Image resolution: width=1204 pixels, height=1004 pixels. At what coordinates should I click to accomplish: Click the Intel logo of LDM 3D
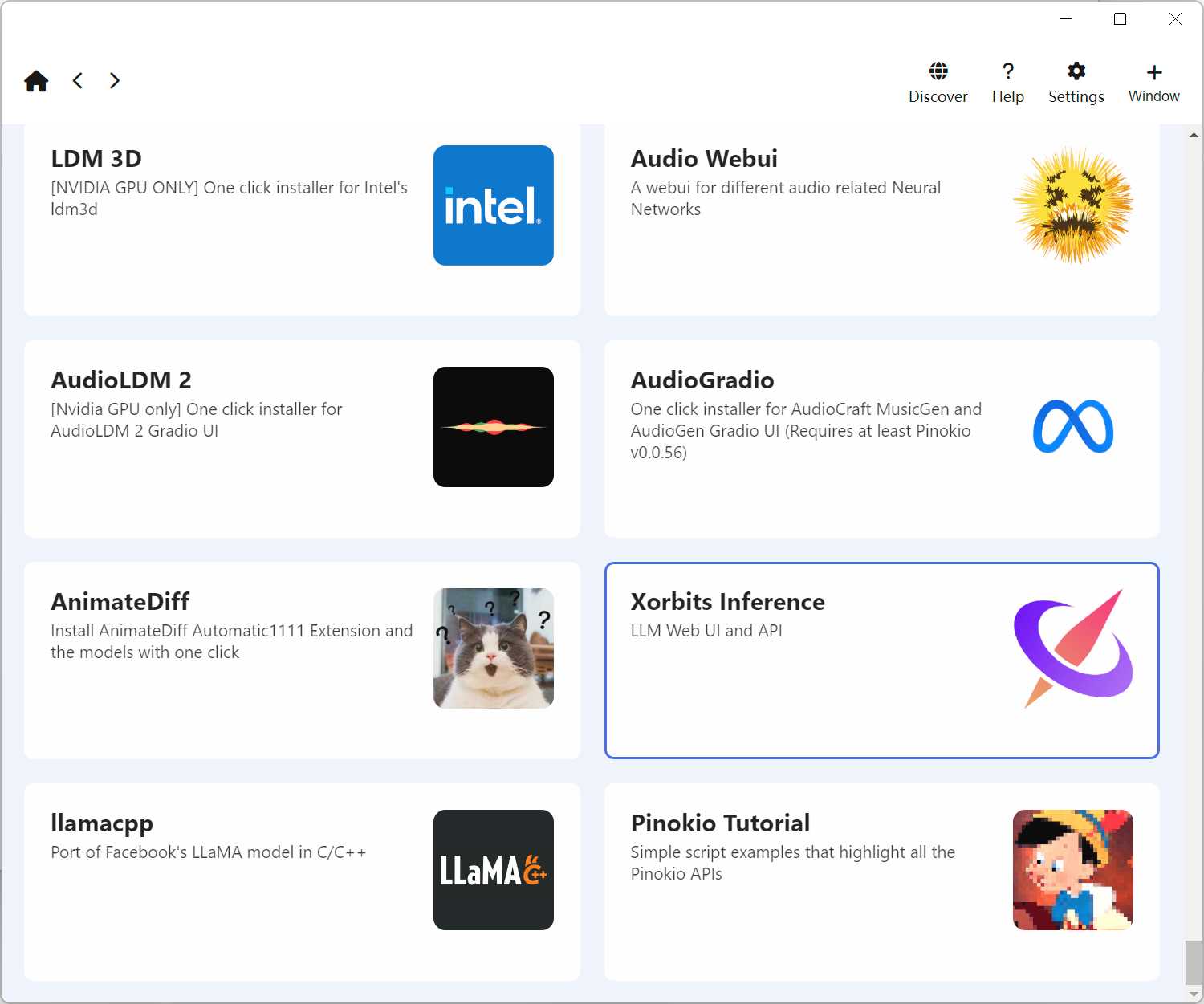[x=494, y=205]
